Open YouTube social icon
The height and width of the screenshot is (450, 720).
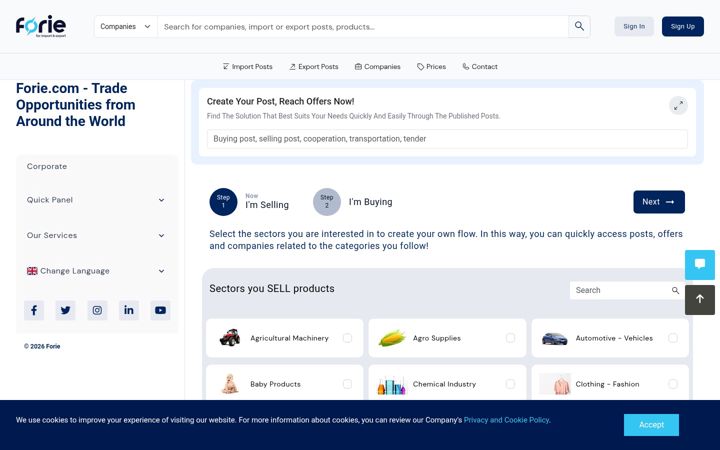tap(160, 310)
